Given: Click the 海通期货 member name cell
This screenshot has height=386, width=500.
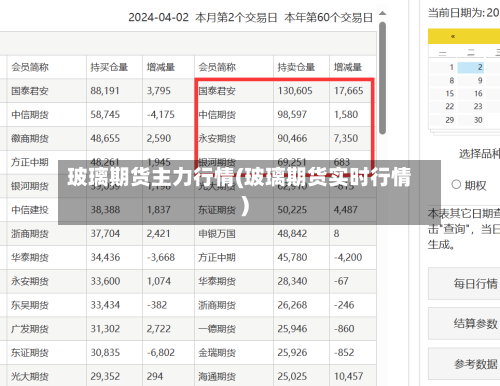Looking at the screenshot, I should click(234, 376).
